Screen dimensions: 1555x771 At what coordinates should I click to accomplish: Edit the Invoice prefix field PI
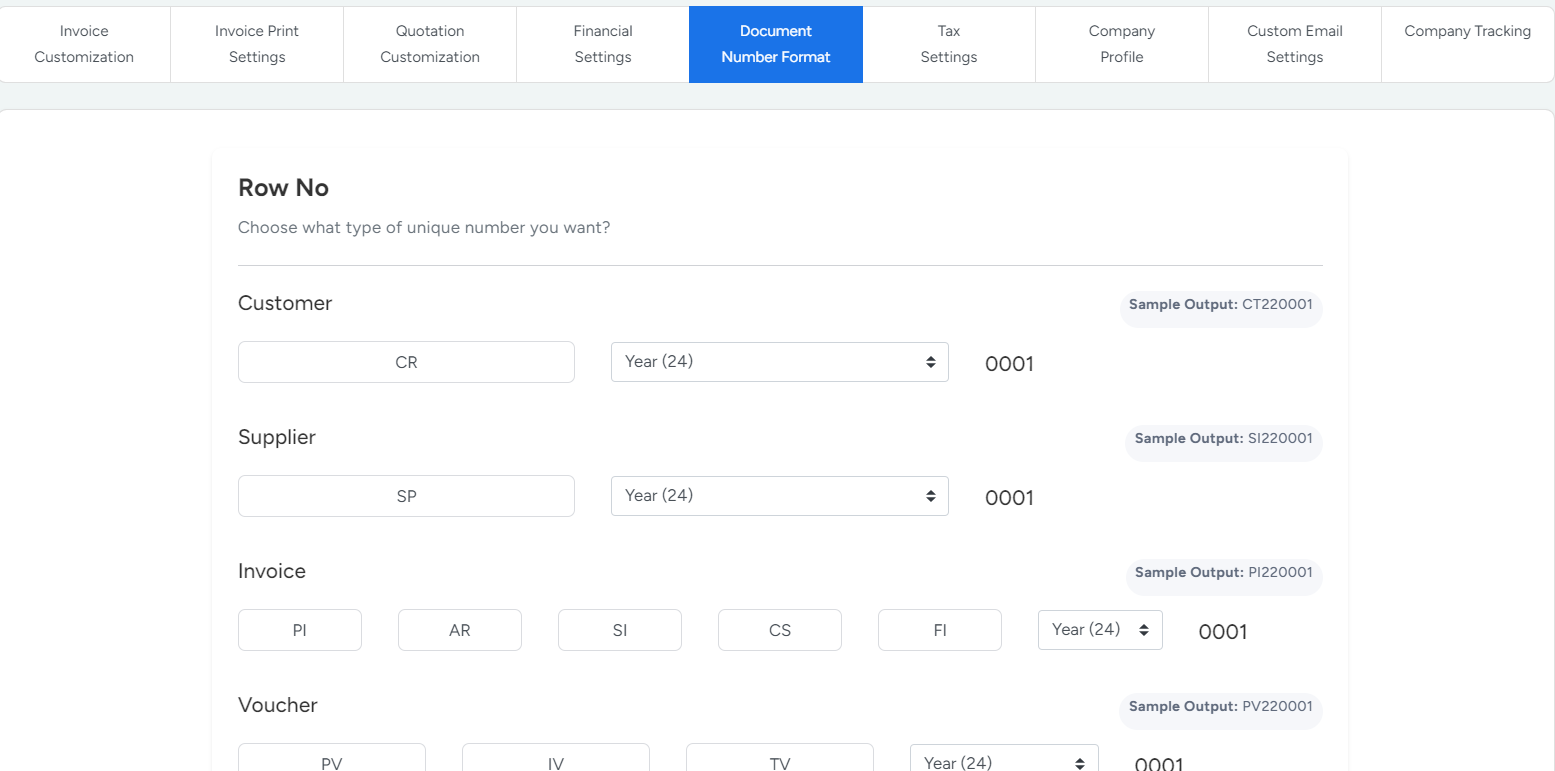(x=300, y=630)
